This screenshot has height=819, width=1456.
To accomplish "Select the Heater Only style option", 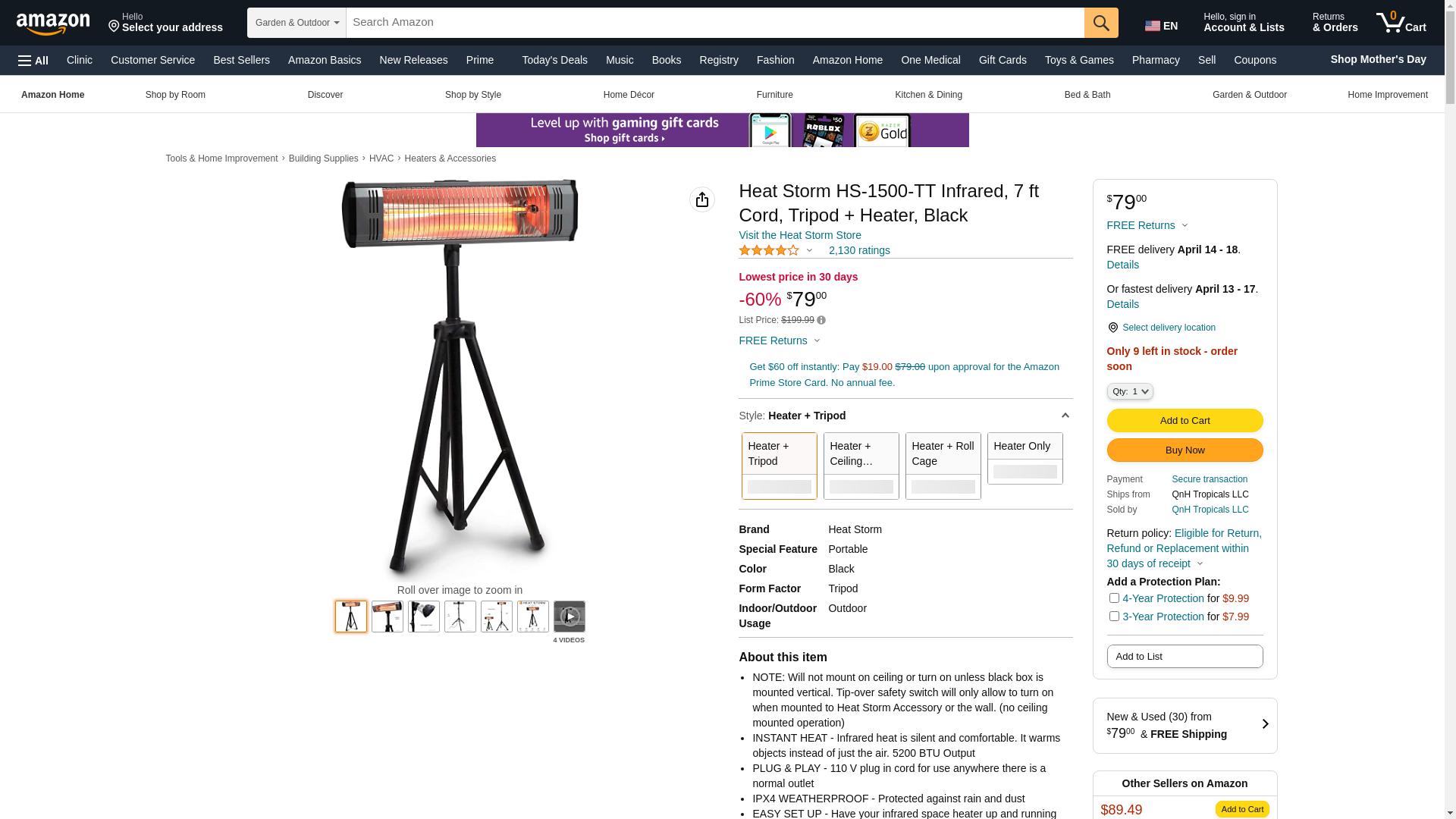I will coord(1025,458).
